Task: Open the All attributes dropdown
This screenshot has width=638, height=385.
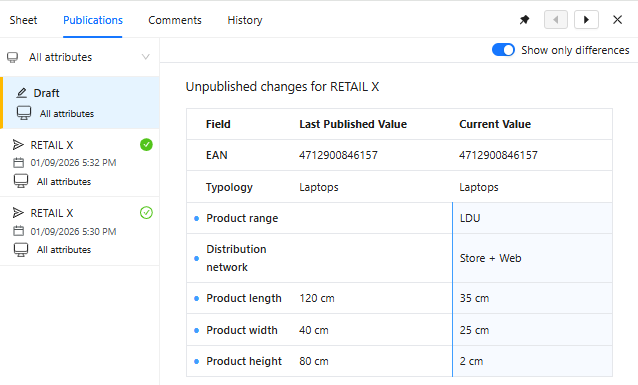Action: (x=79, y=57)
